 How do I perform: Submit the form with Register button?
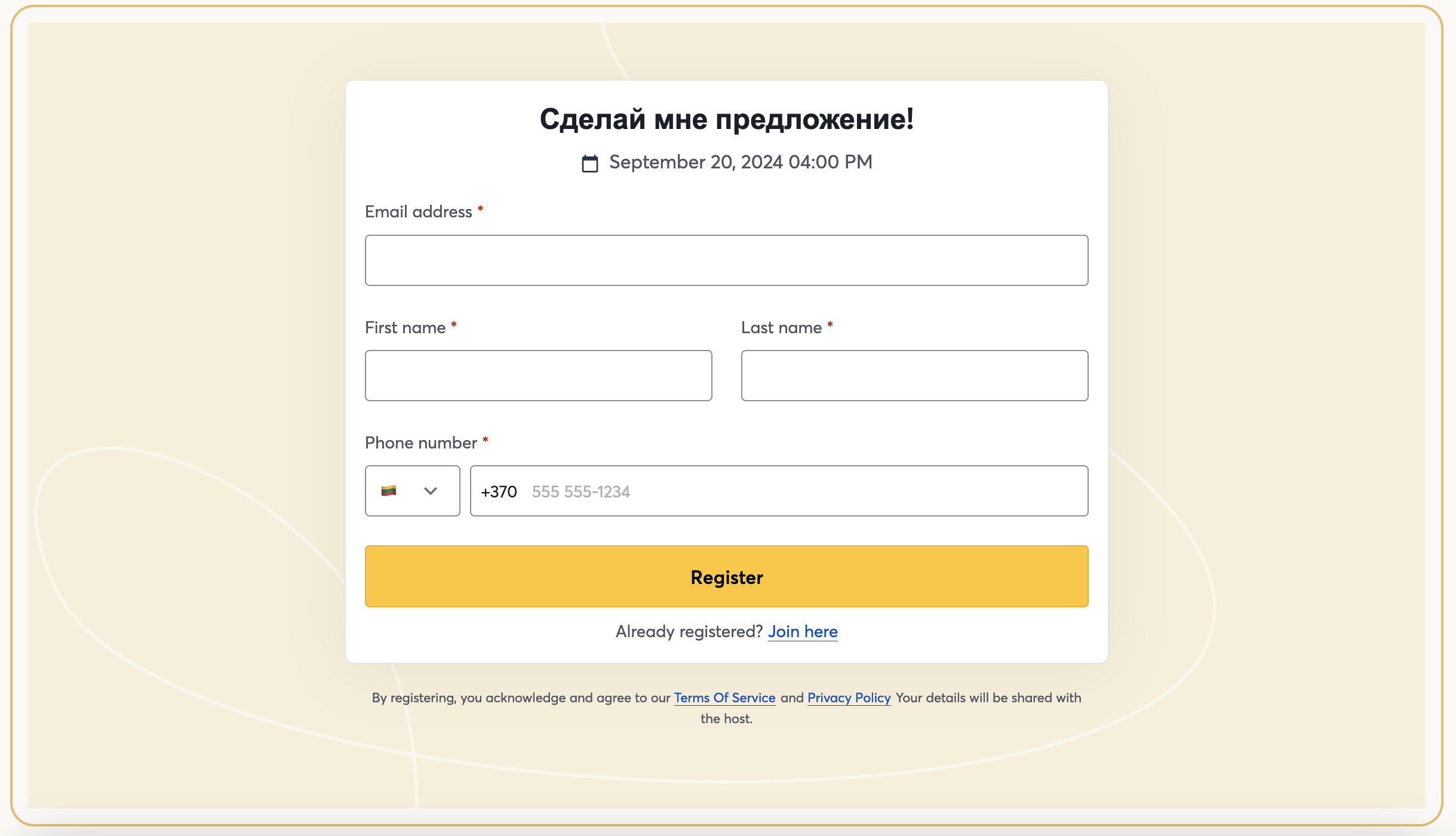click(x=726, y=576)
